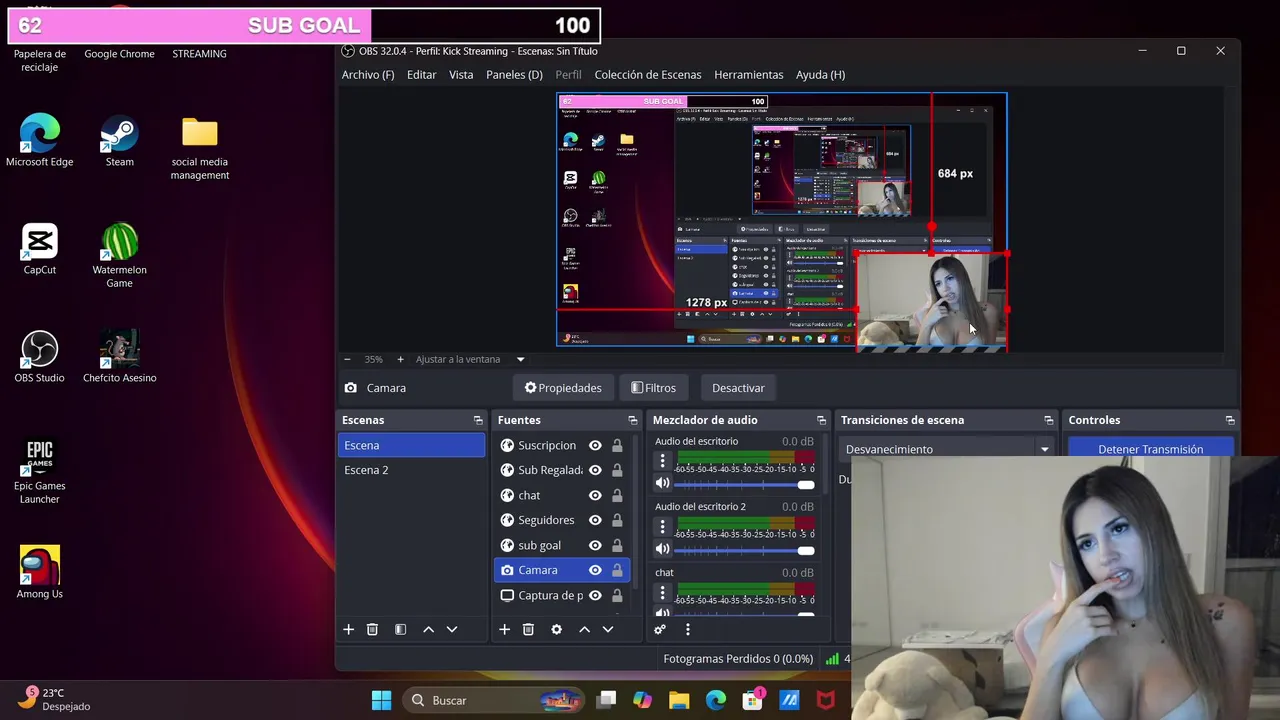Open Copilot from the taskbar
This screenshot has height=720, width=1280.
(x=642, y=700)
